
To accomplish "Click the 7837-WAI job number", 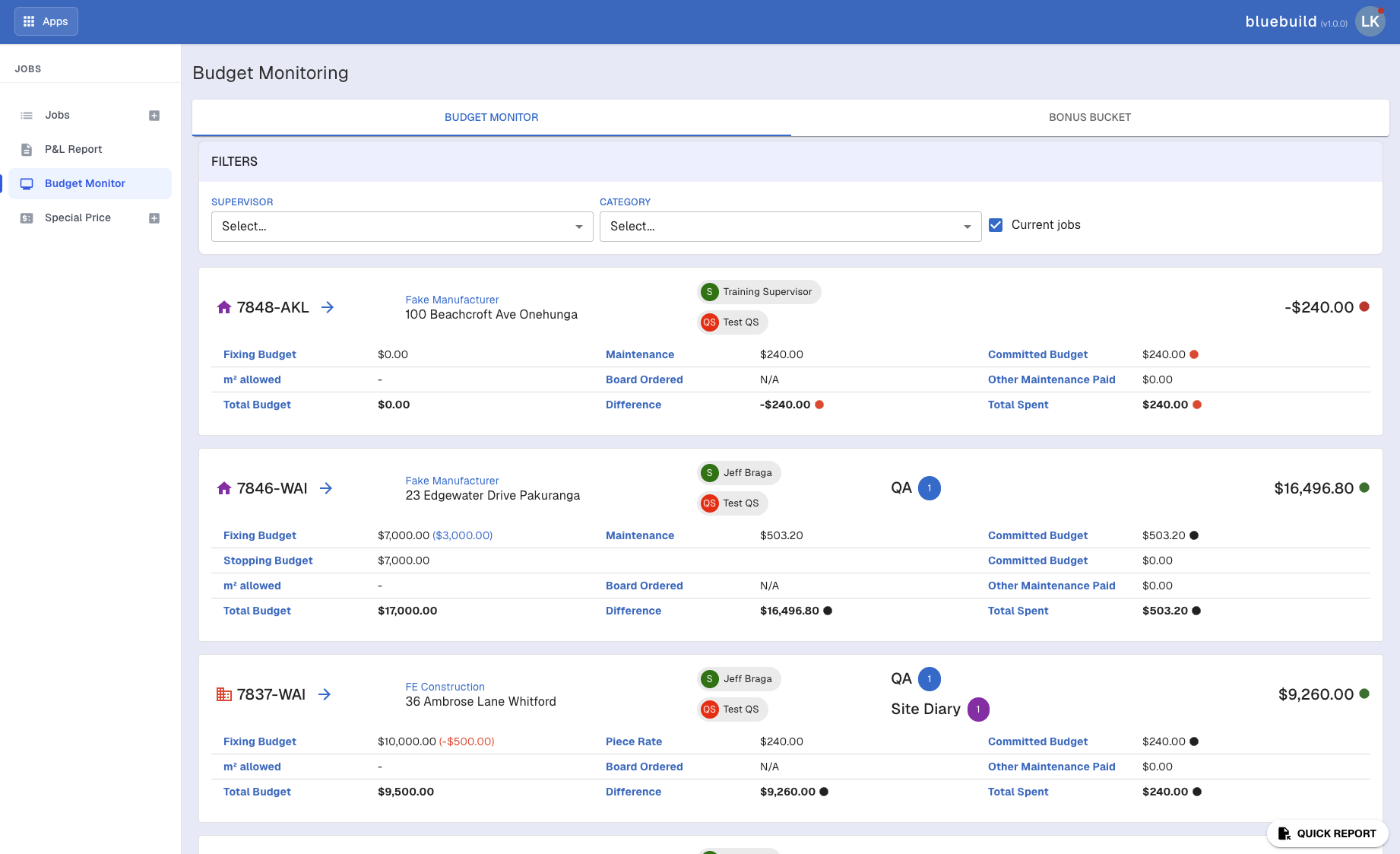I will pos(271,694).
